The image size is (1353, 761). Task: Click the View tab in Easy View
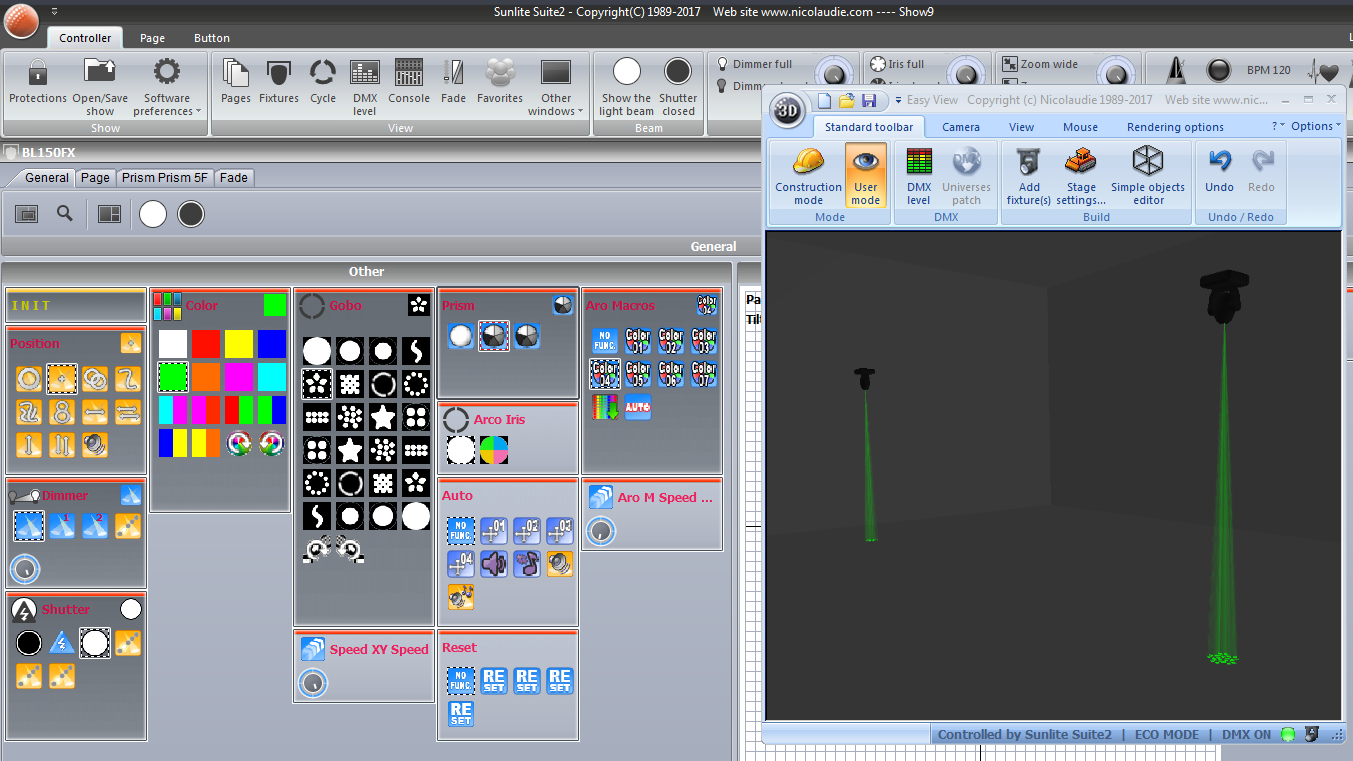(1021, 127)
